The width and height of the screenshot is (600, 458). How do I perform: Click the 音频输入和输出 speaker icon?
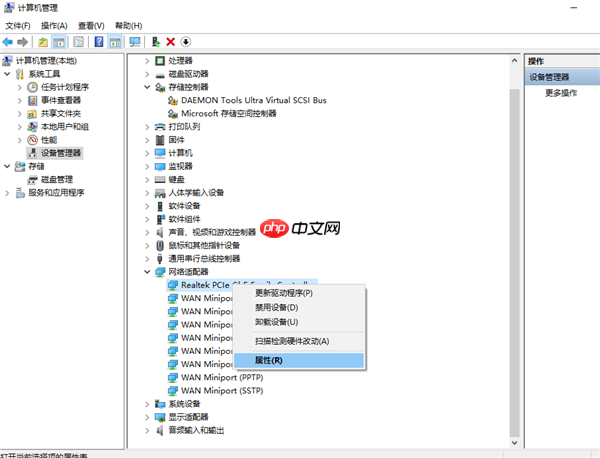coord(160,430)
